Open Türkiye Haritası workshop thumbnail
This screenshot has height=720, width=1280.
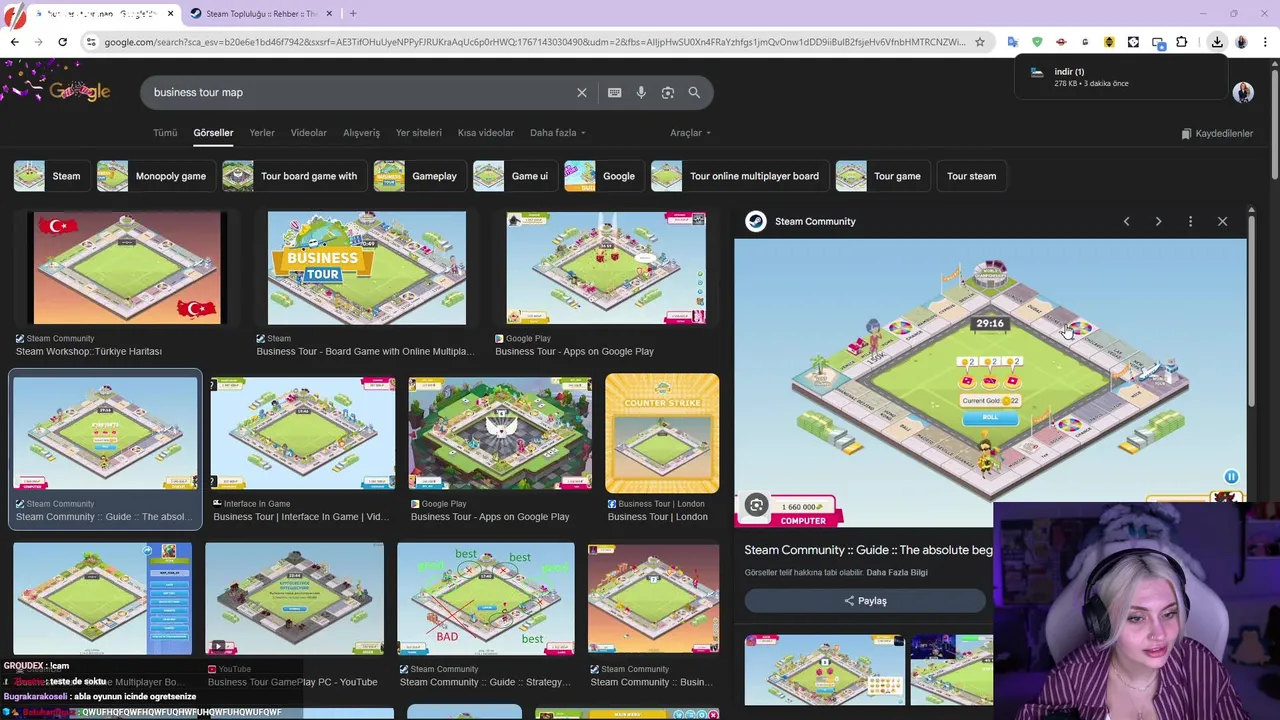point(127,267)
